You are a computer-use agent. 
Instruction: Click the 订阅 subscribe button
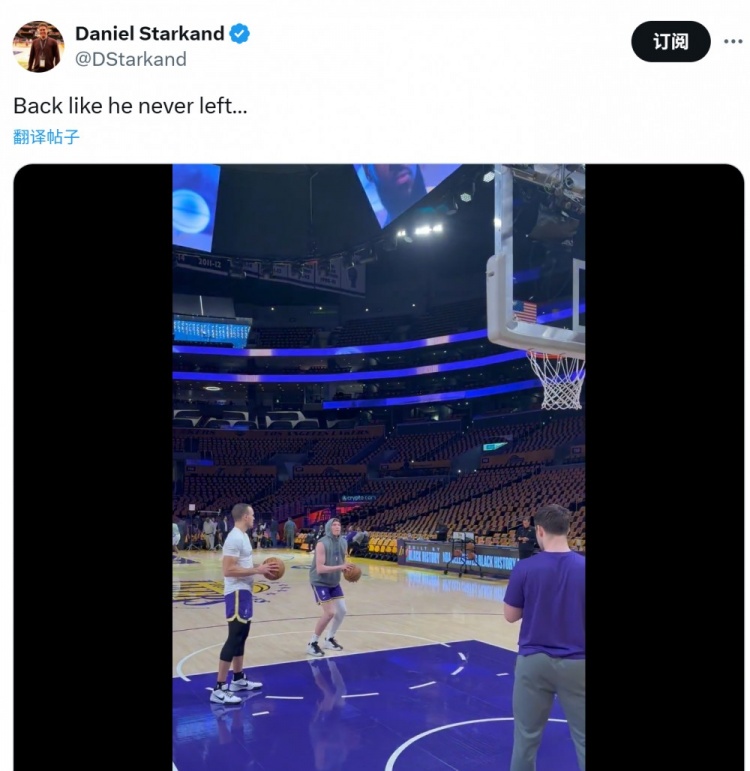click(670, 41)
